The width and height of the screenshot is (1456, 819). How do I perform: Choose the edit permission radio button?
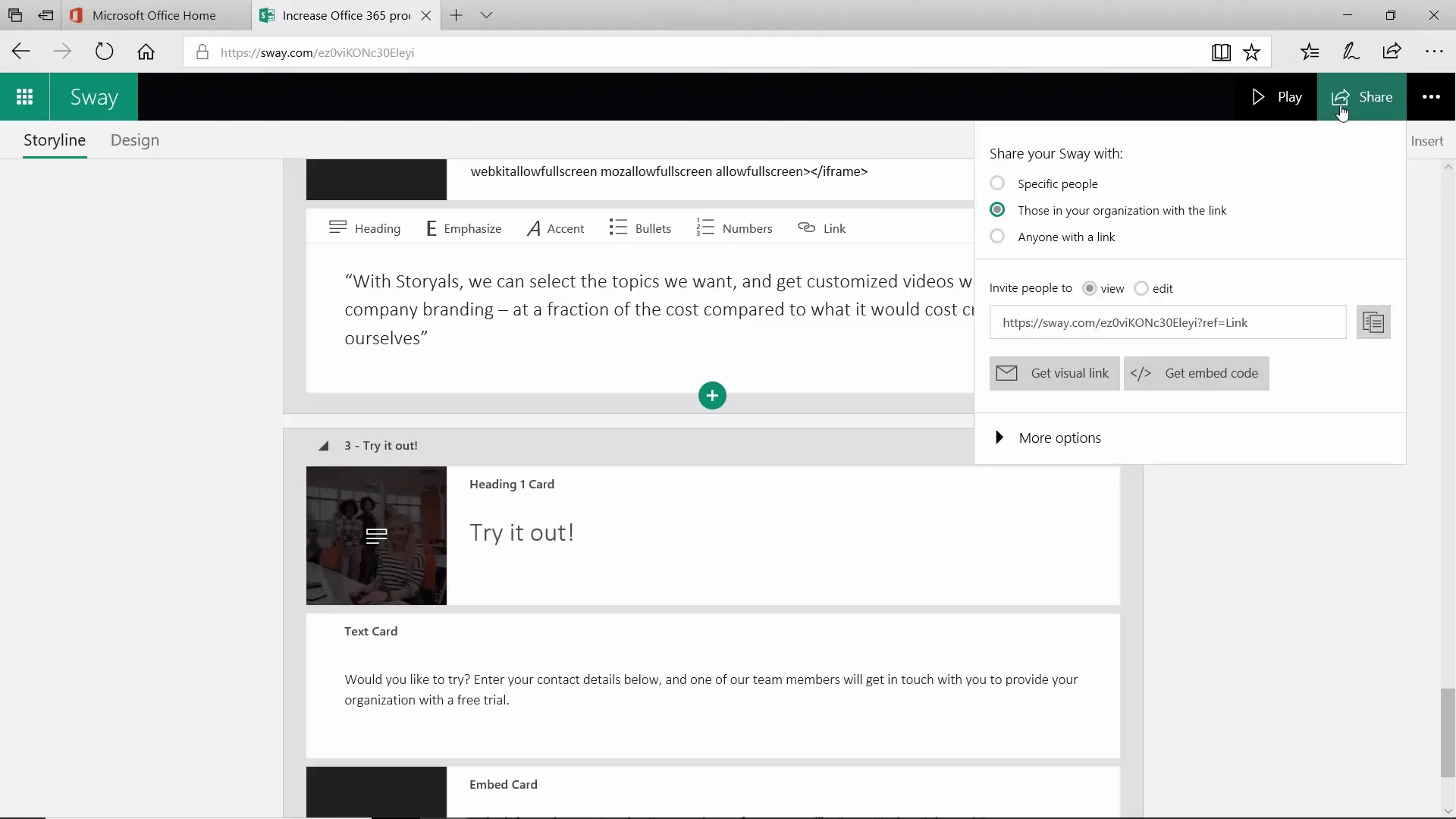(x=1141, y=288)
